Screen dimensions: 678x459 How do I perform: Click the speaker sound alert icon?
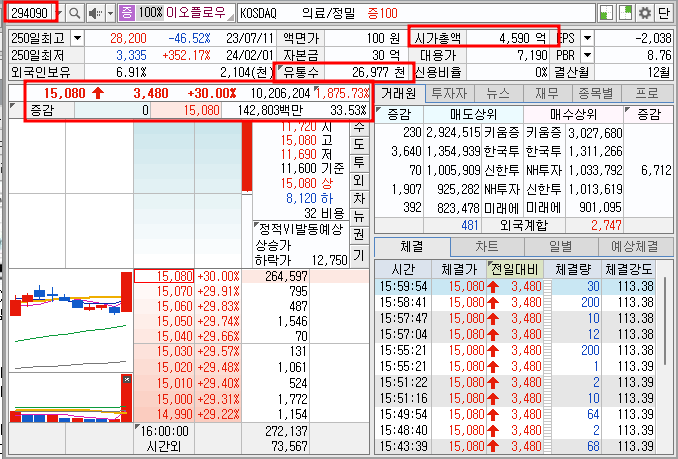(95, 13)
